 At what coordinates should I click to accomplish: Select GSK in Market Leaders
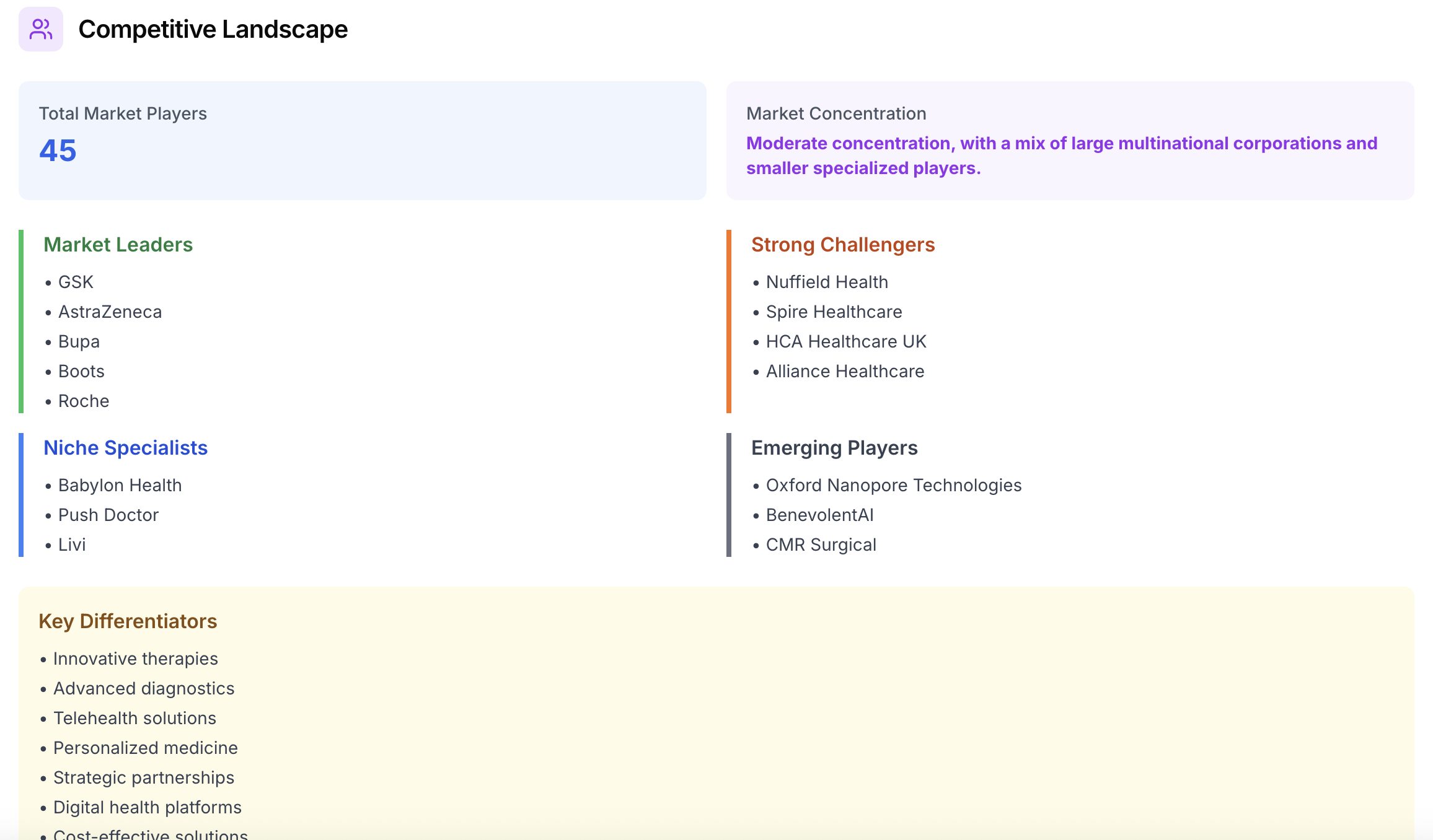pyautogui.click(x=76, y=282)
